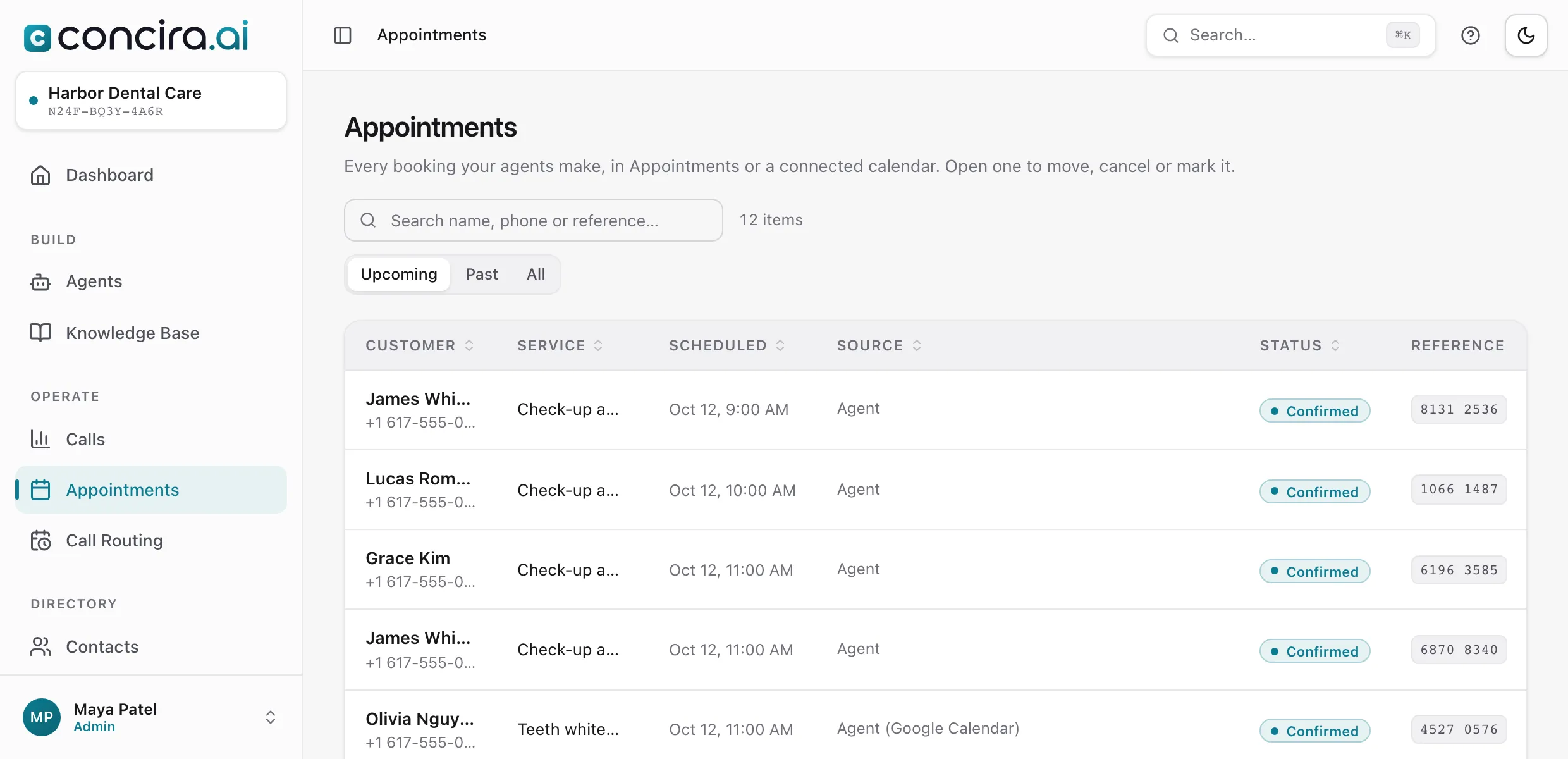Open Call Routing in the sidebar
The image size is (1568, 759).
(x=151, y=540)
